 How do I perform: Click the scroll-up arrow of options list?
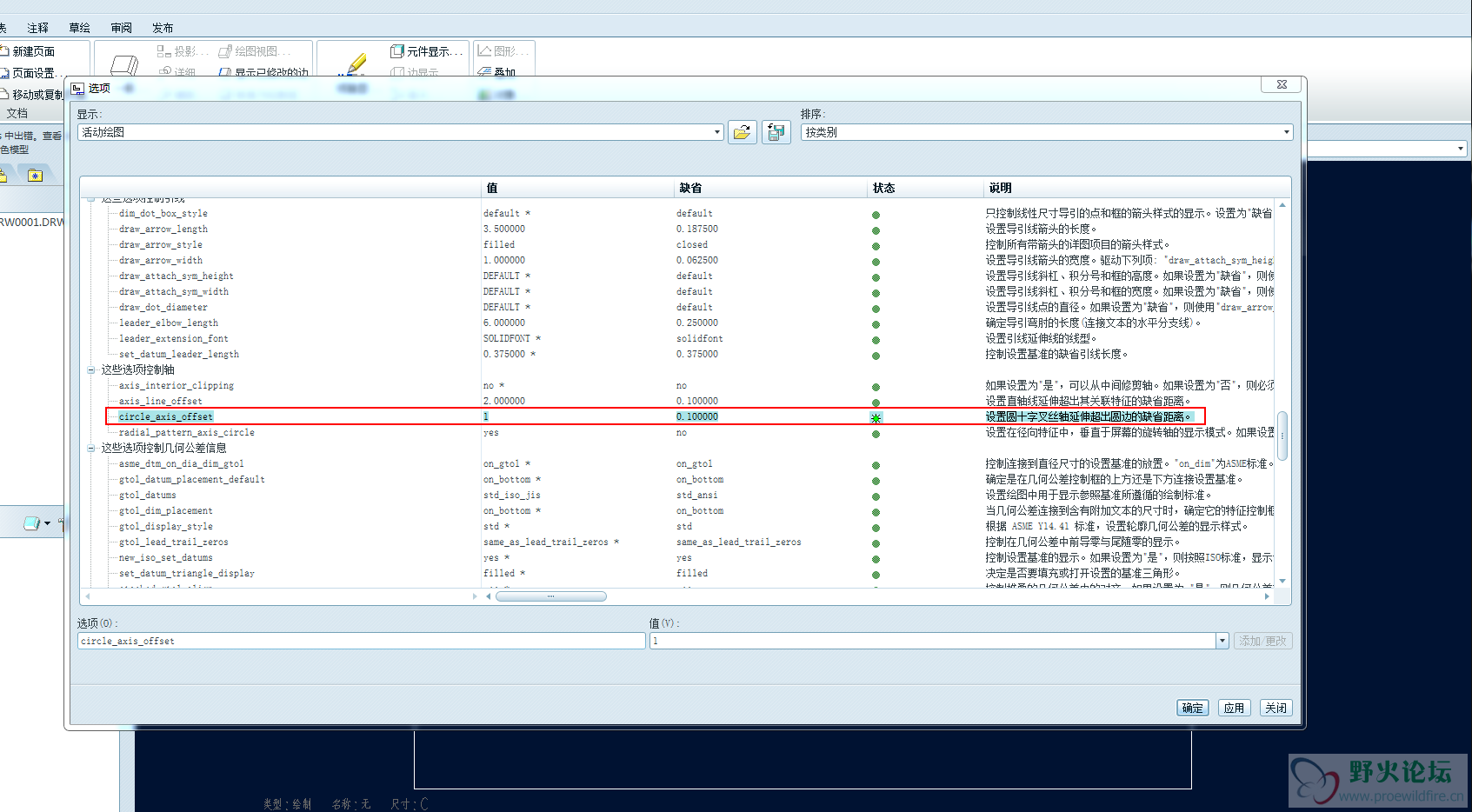[1282, 205]
